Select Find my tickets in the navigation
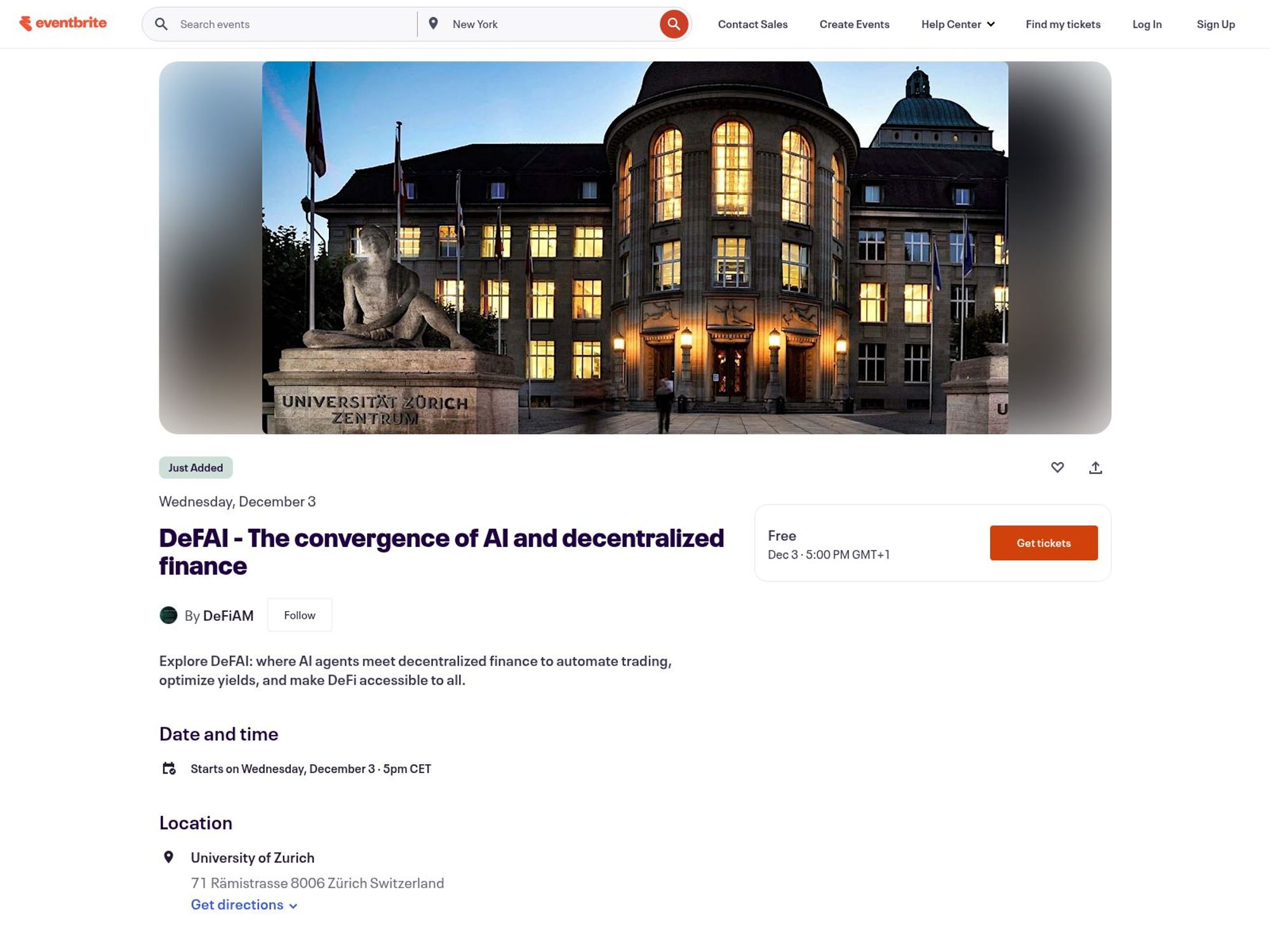 1062,23
